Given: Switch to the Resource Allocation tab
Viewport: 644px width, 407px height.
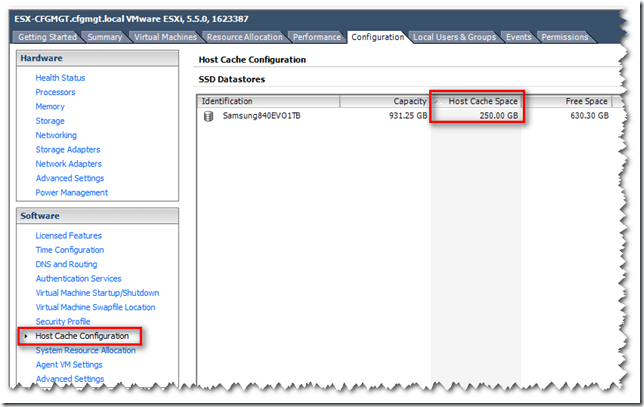Looking at the screenshot, I should pos(246,37).
